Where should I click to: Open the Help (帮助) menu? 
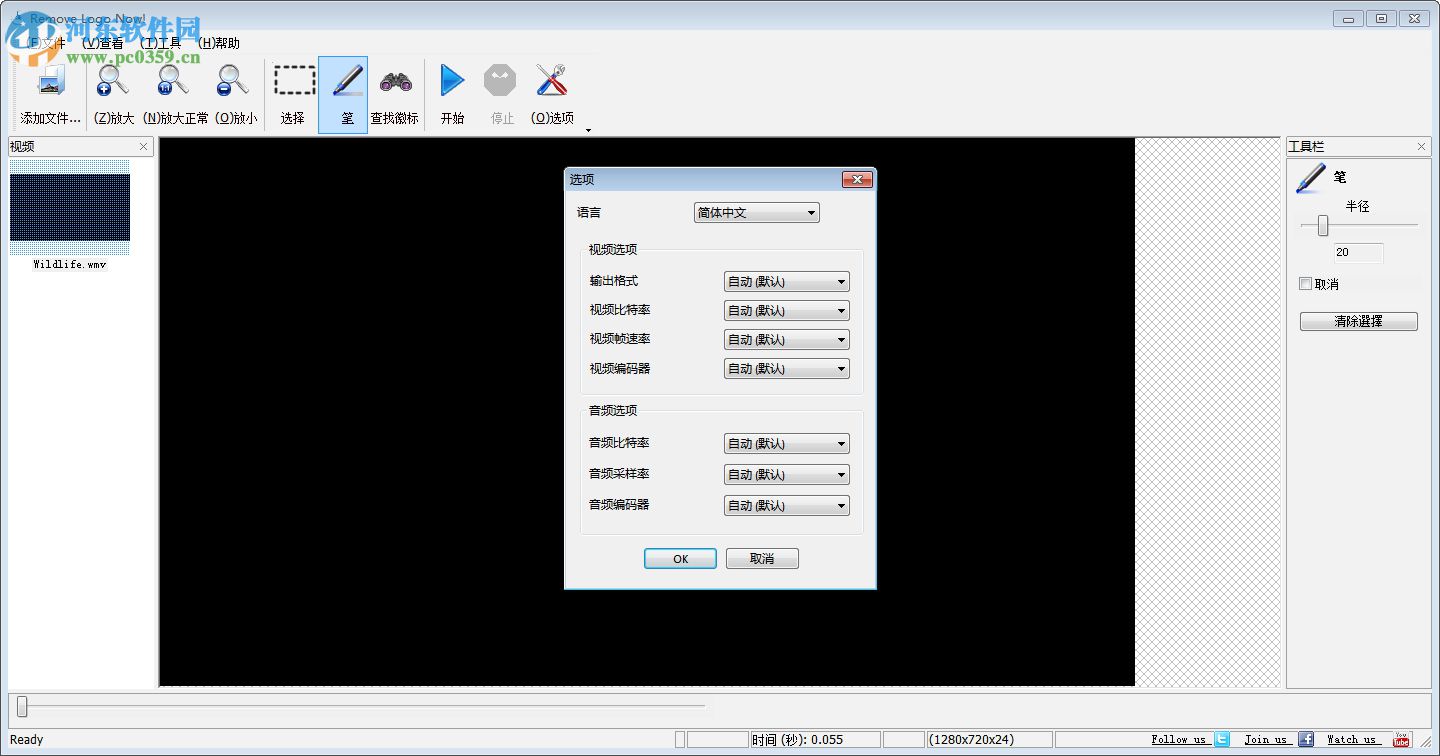(x=219, y=43)
